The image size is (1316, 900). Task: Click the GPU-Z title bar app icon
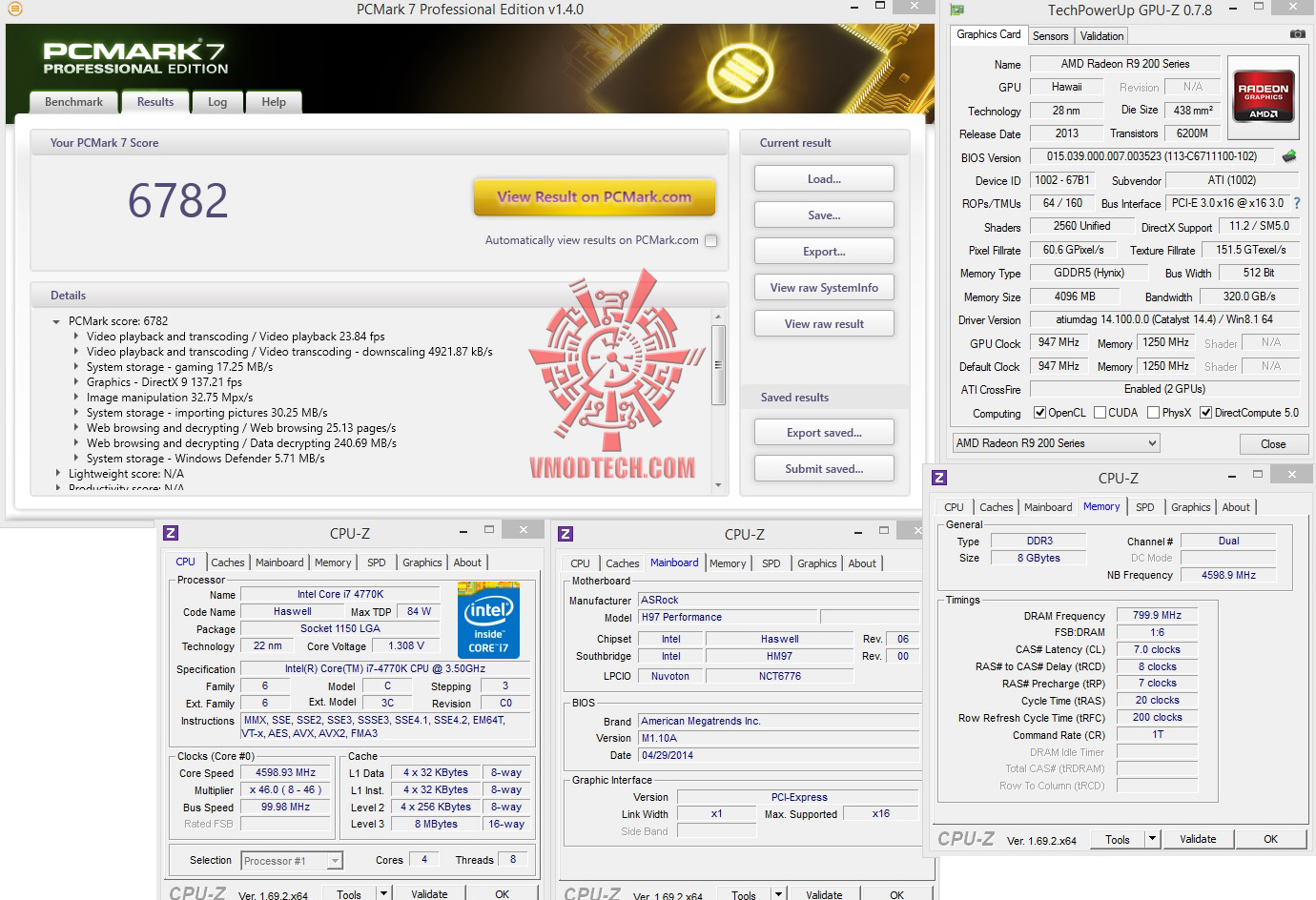click(x=958, y=10)
